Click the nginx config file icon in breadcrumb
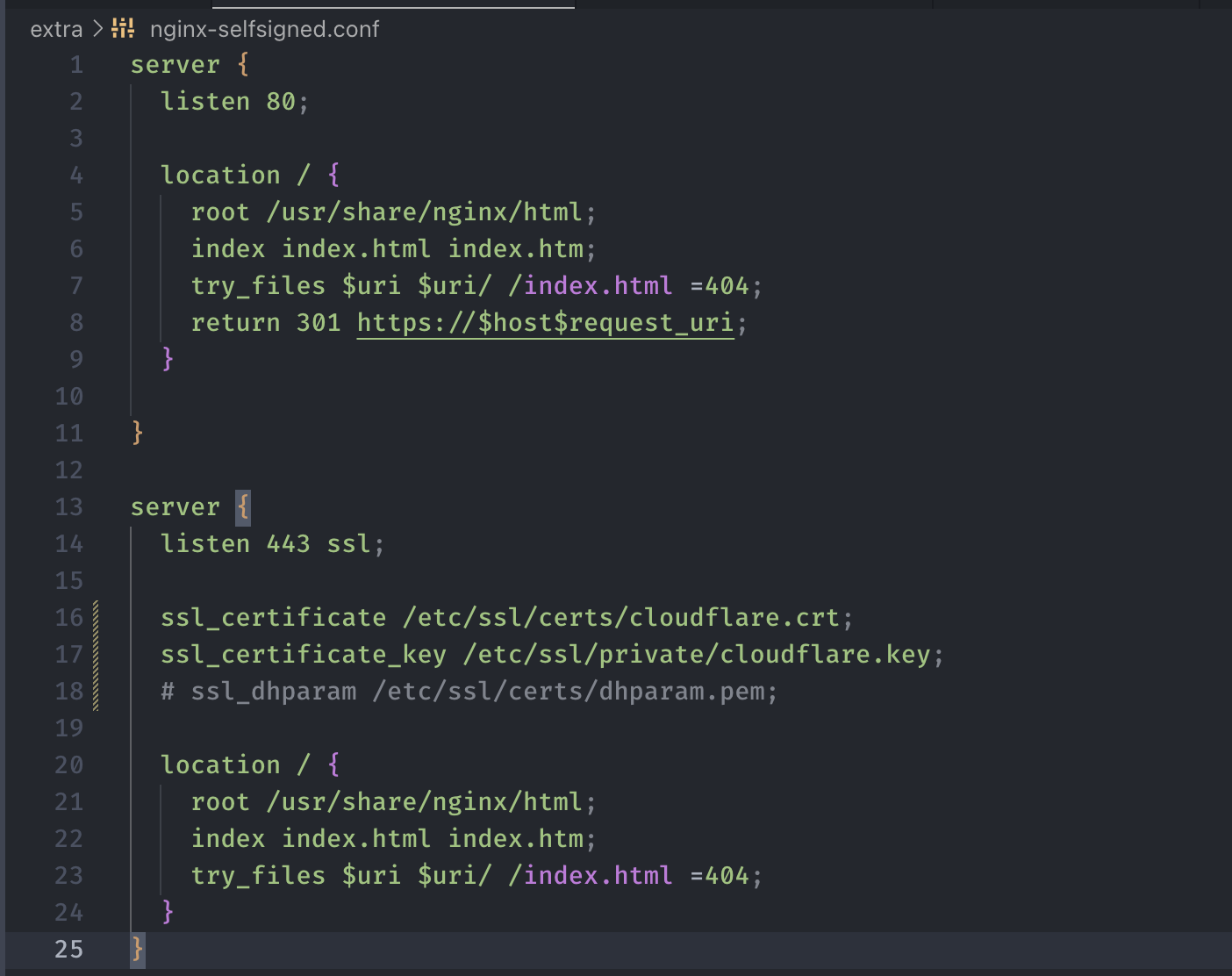This screenshot has width=1232, height=976. coord(124,28)
